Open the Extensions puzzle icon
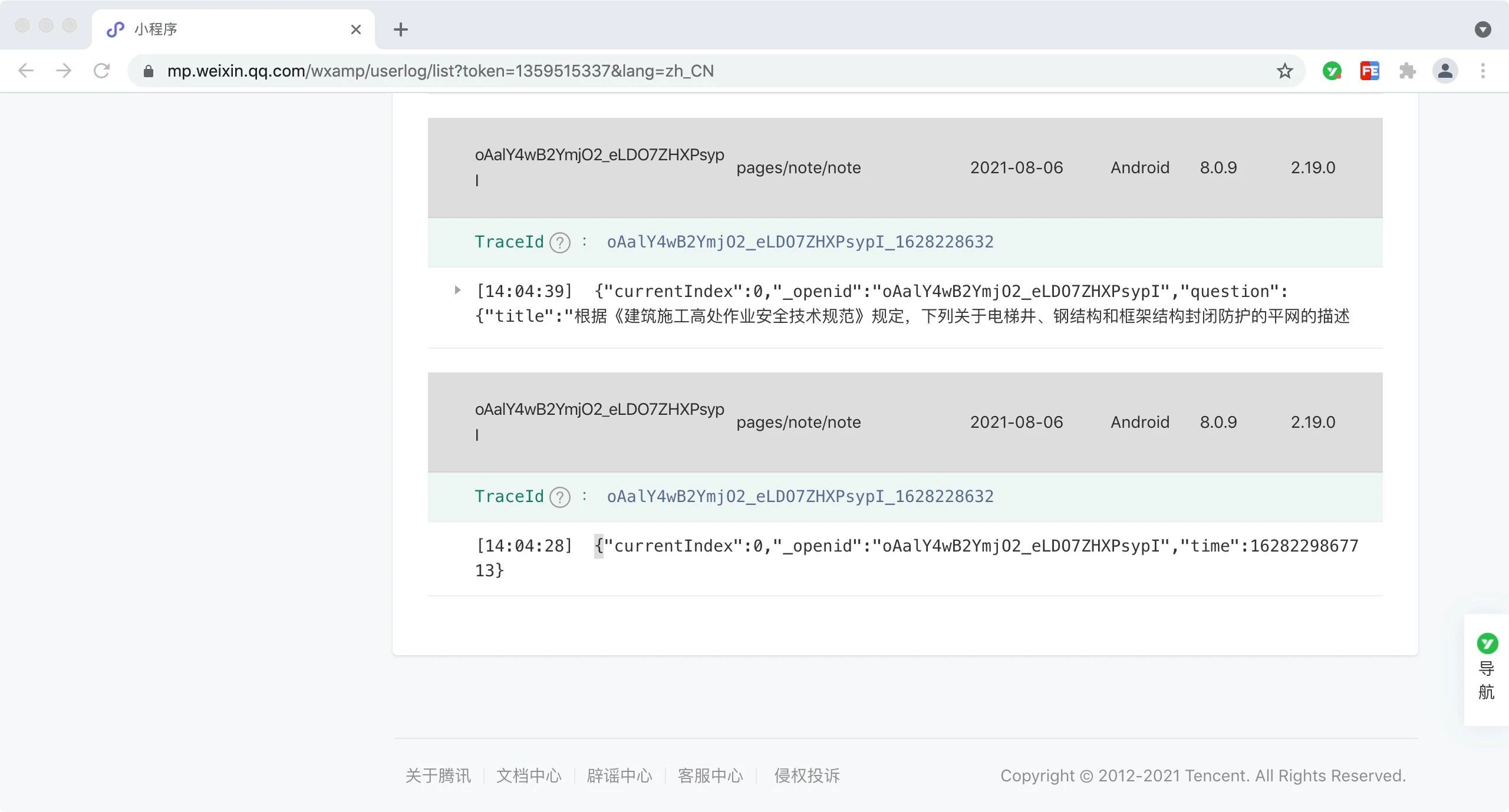 tap(1407, 71)
